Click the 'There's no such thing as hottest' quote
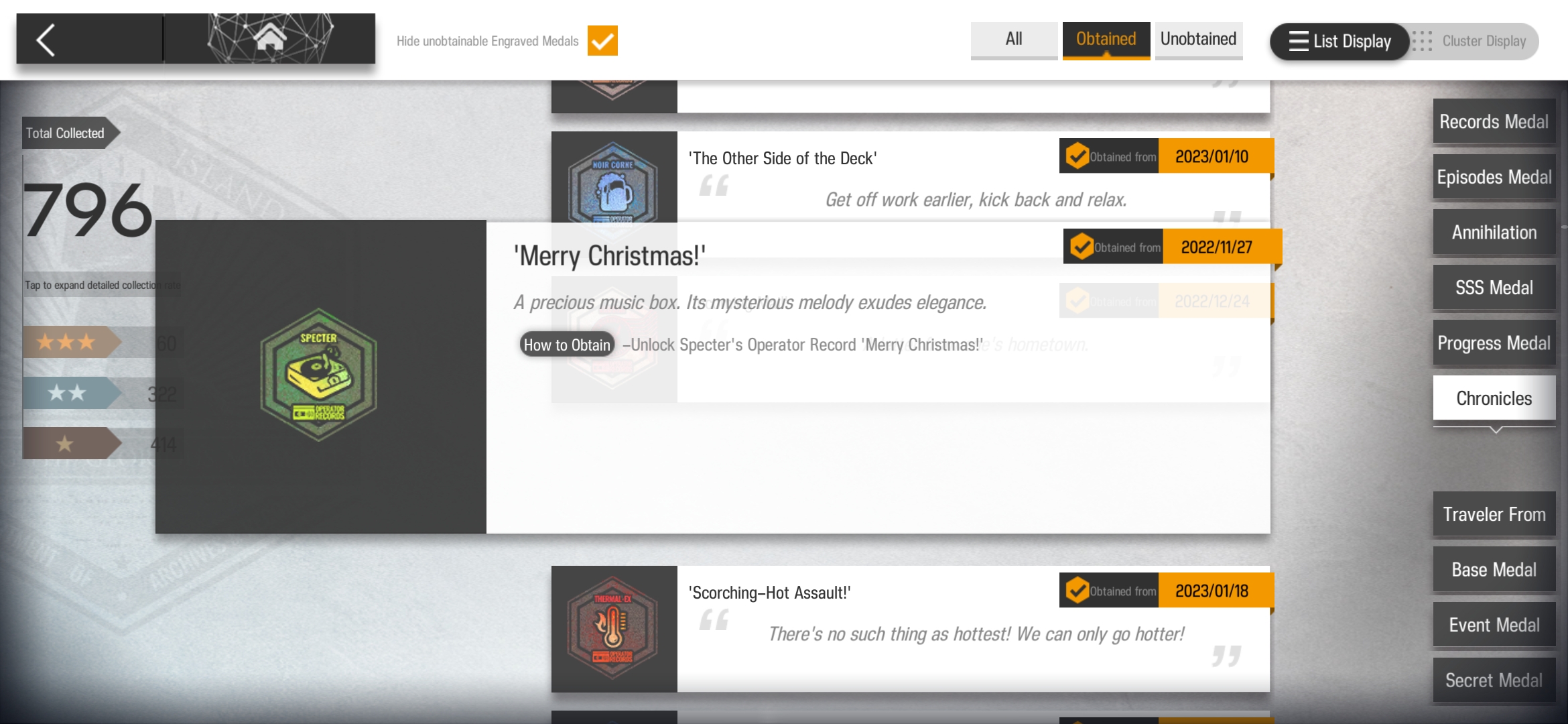 [976, 633]
